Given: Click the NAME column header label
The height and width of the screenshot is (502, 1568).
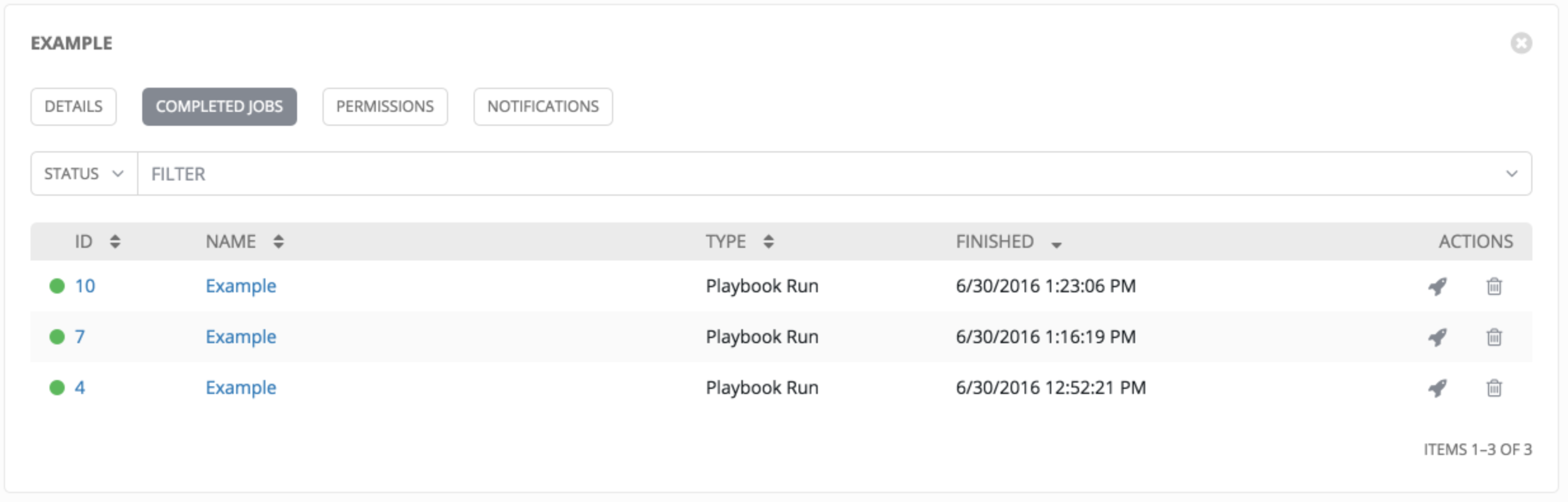Looking at the screenshot, I should [x=230, y=241].
